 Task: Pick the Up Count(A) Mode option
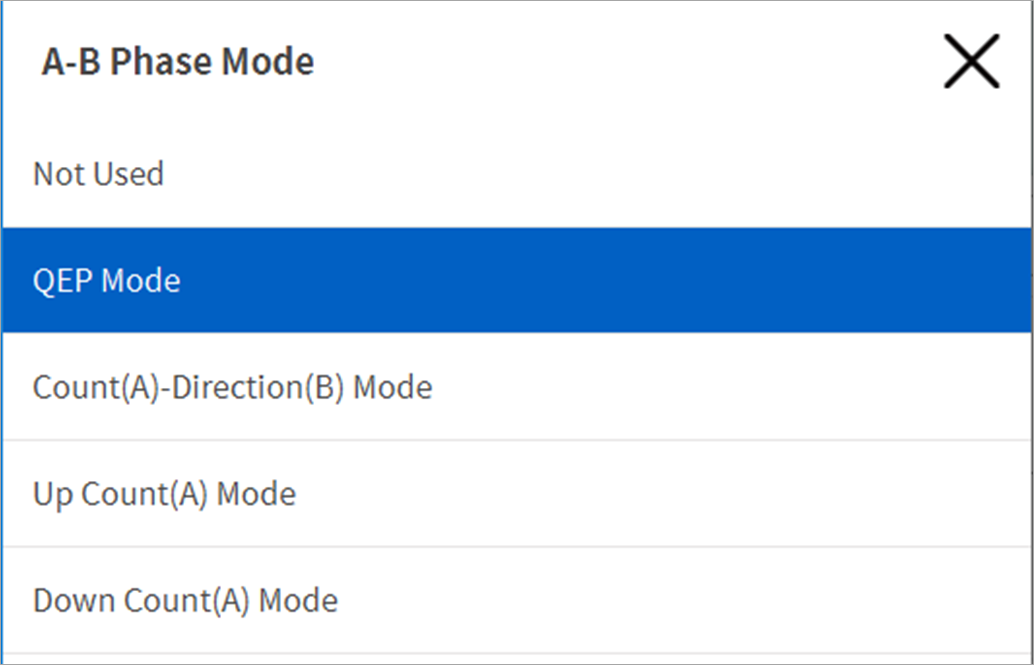(164, 494)
